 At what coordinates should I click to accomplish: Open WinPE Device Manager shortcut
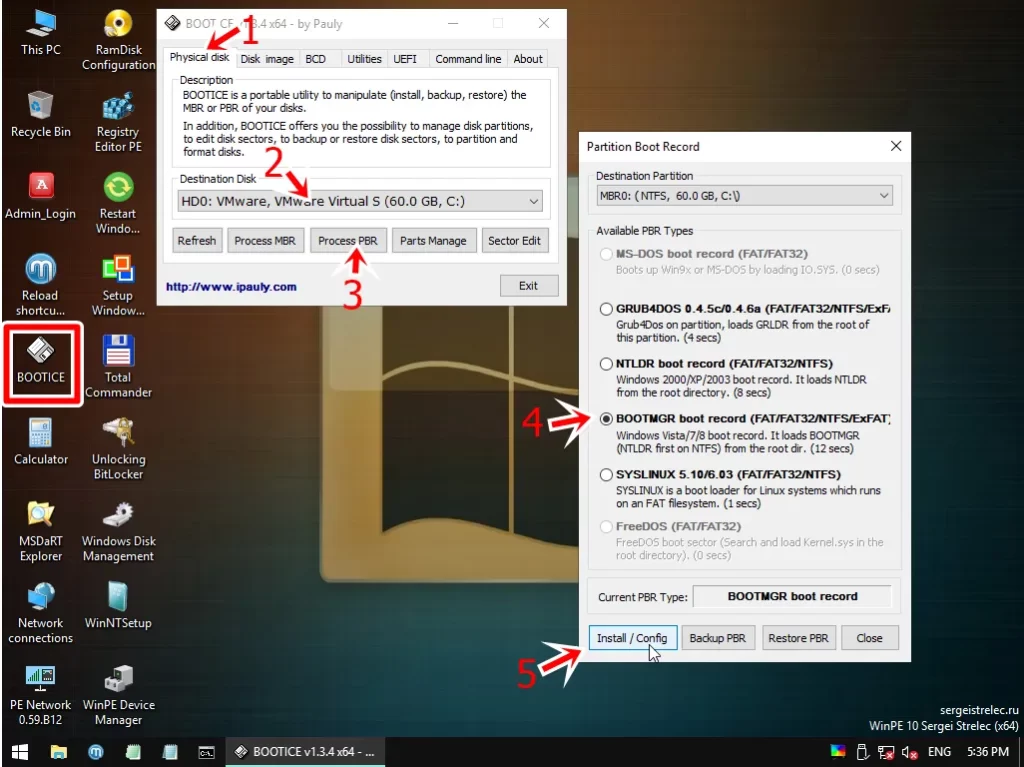118,695
